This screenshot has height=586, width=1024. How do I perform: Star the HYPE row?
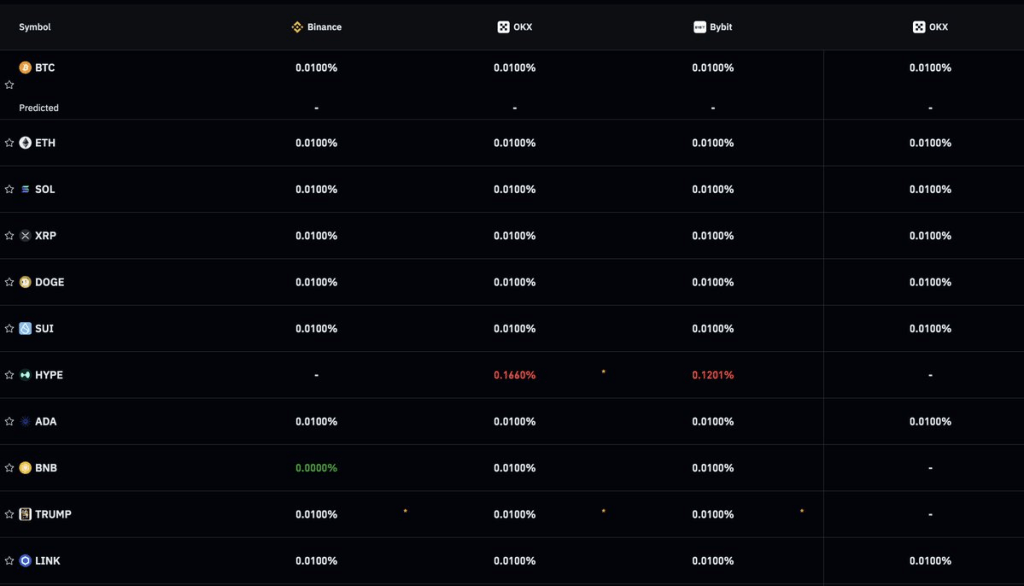(x=9, y=375)
